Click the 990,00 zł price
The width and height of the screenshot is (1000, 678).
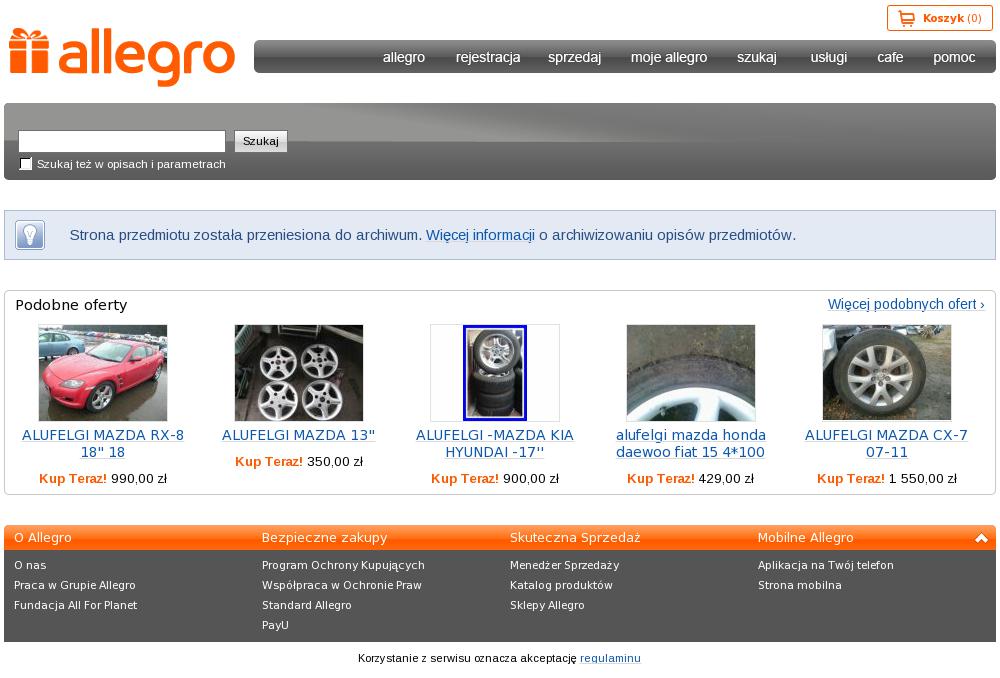[139, 478]
